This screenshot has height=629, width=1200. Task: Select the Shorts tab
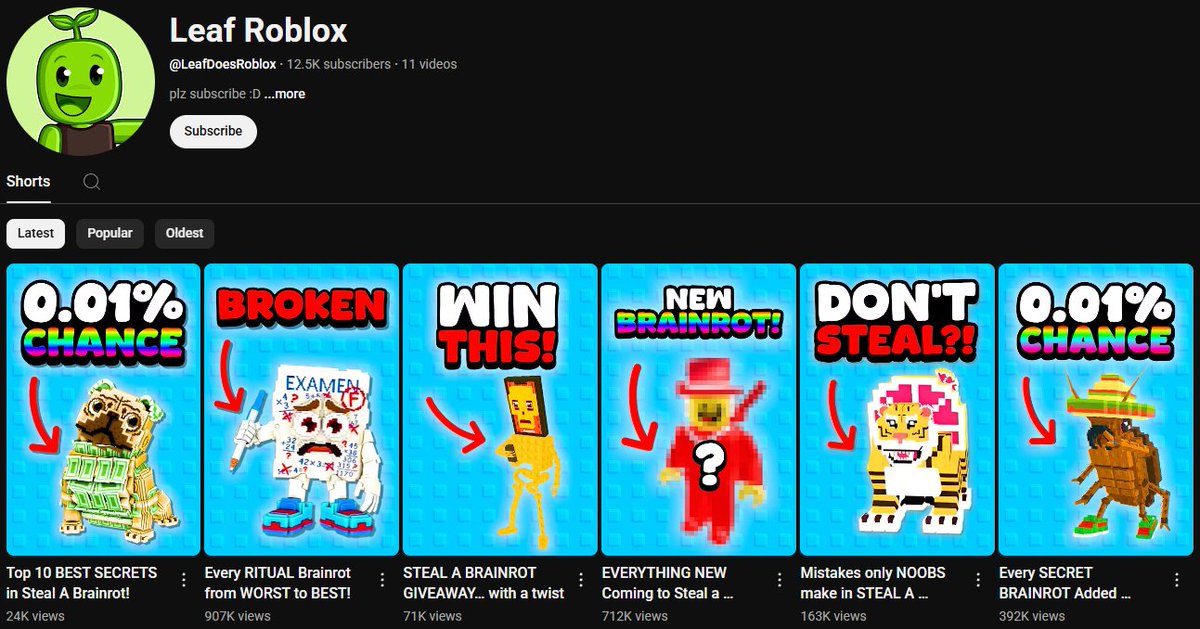pyautogui.click(x=28, y=181)
